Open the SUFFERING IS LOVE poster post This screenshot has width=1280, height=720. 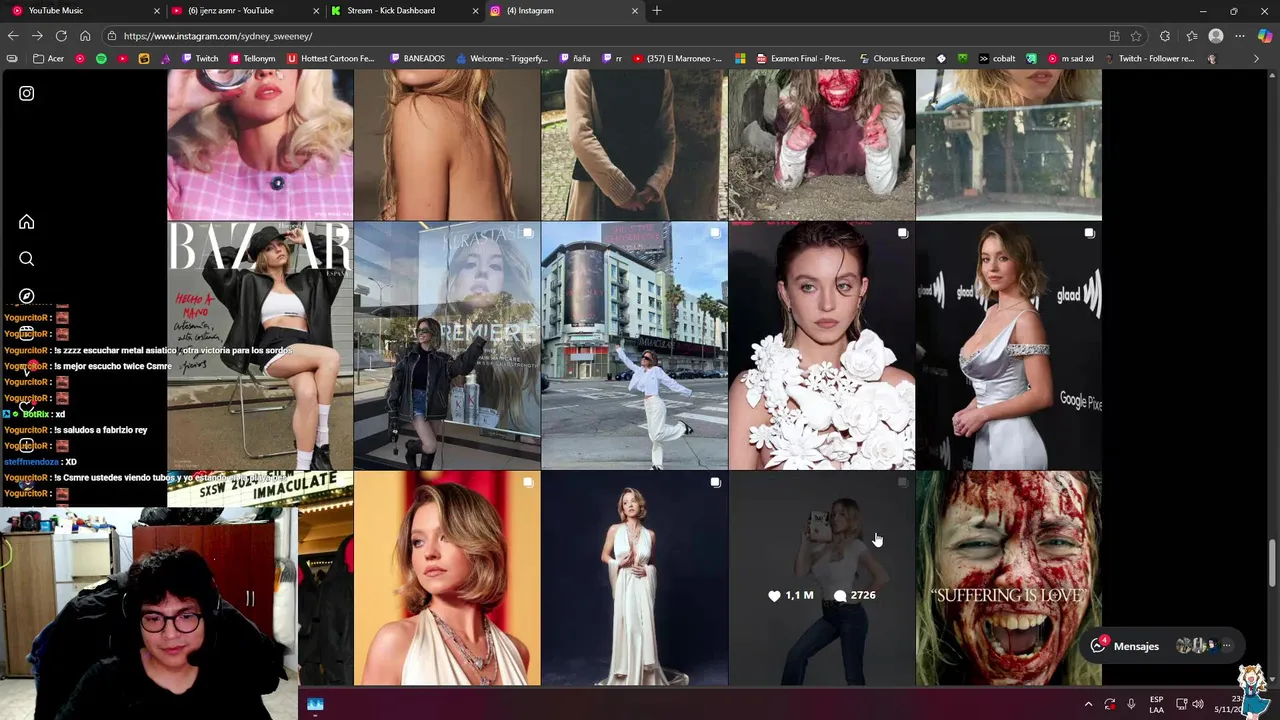pos(1009,579)
